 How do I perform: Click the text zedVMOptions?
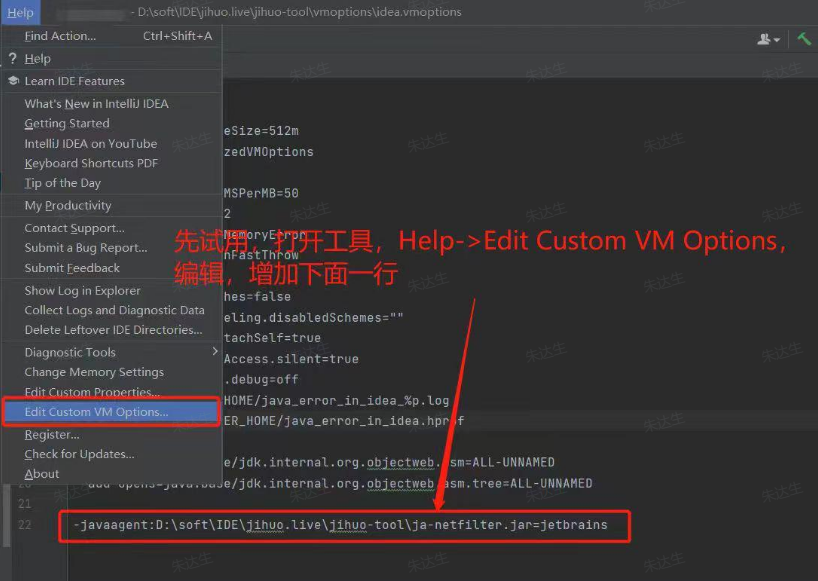click(x=269, y=152)
